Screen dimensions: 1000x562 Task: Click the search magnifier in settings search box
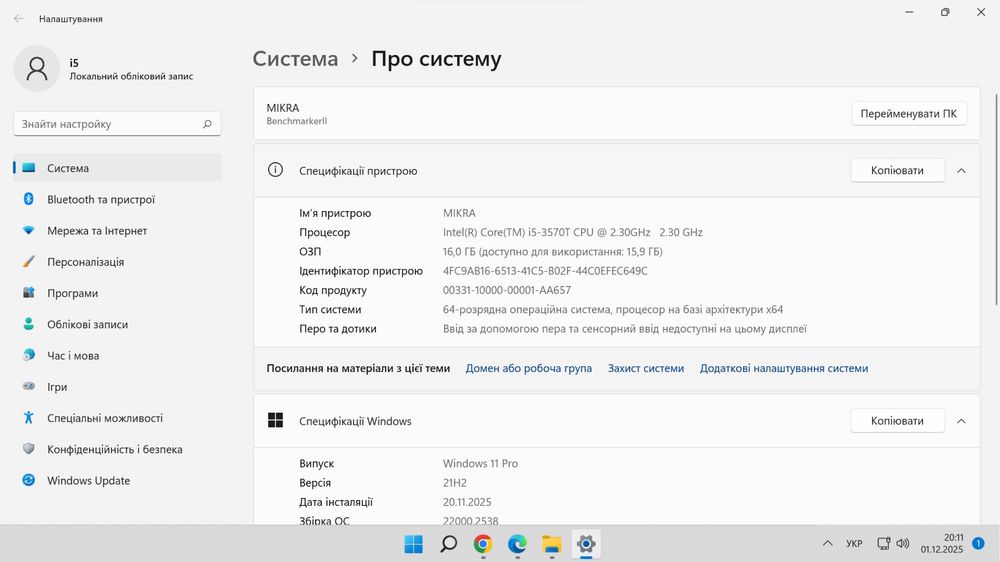207,124
